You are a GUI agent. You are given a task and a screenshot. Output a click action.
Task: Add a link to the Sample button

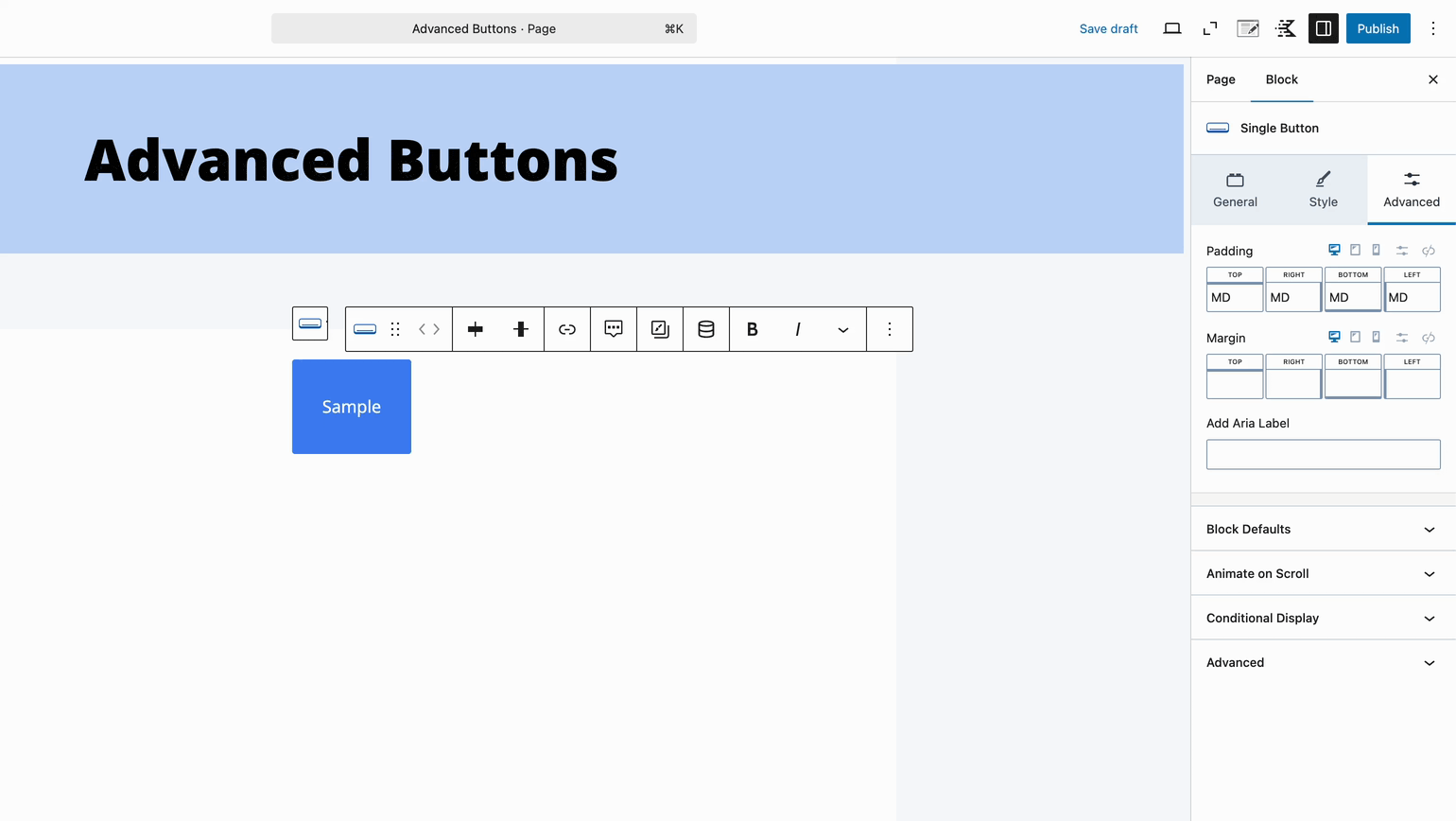pos(567,329)
